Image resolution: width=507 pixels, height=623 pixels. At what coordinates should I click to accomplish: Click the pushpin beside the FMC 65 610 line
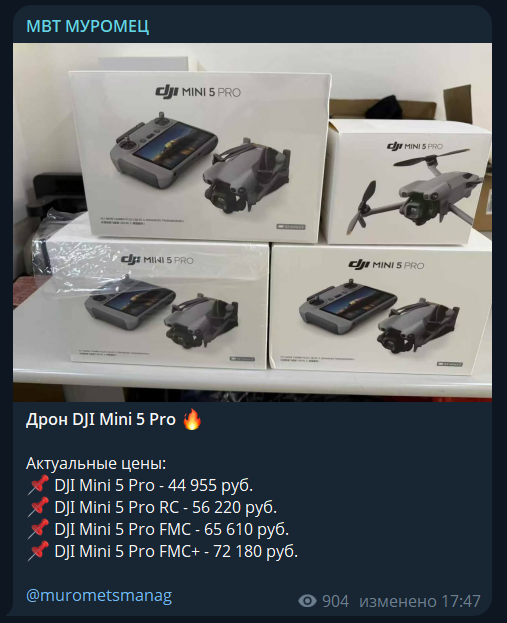38,529
